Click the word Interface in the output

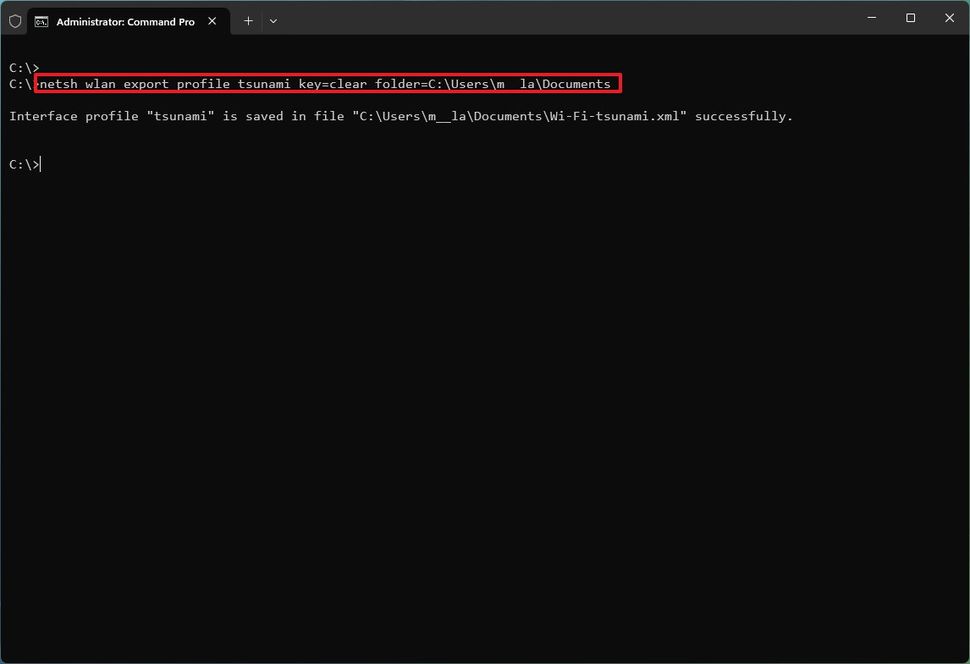[43, 116]
